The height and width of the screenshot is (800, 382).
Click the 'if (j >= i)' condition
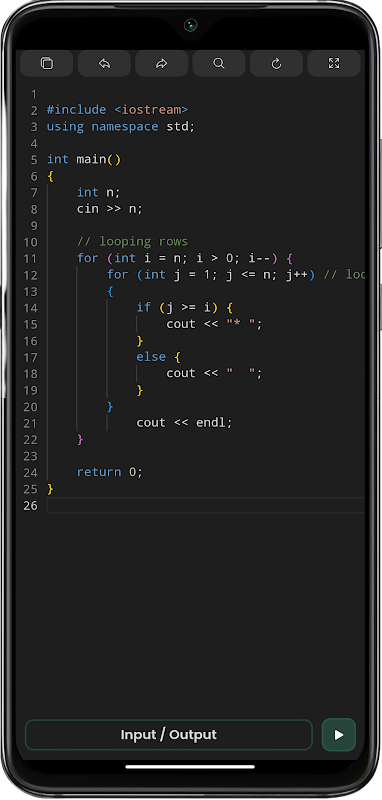pos(185,307)
